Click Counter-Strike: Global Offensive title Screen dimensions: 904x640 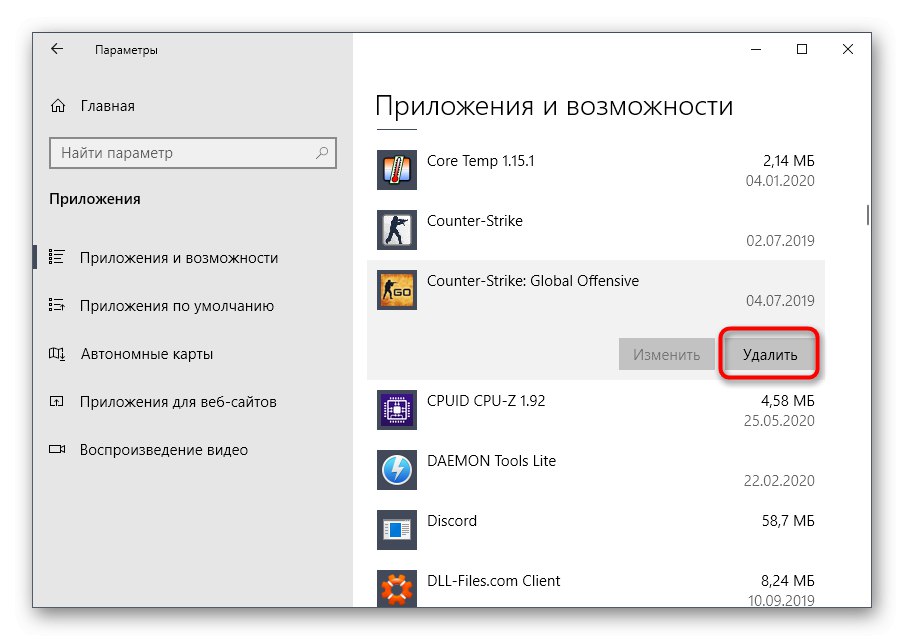click(x=533, y=281)
